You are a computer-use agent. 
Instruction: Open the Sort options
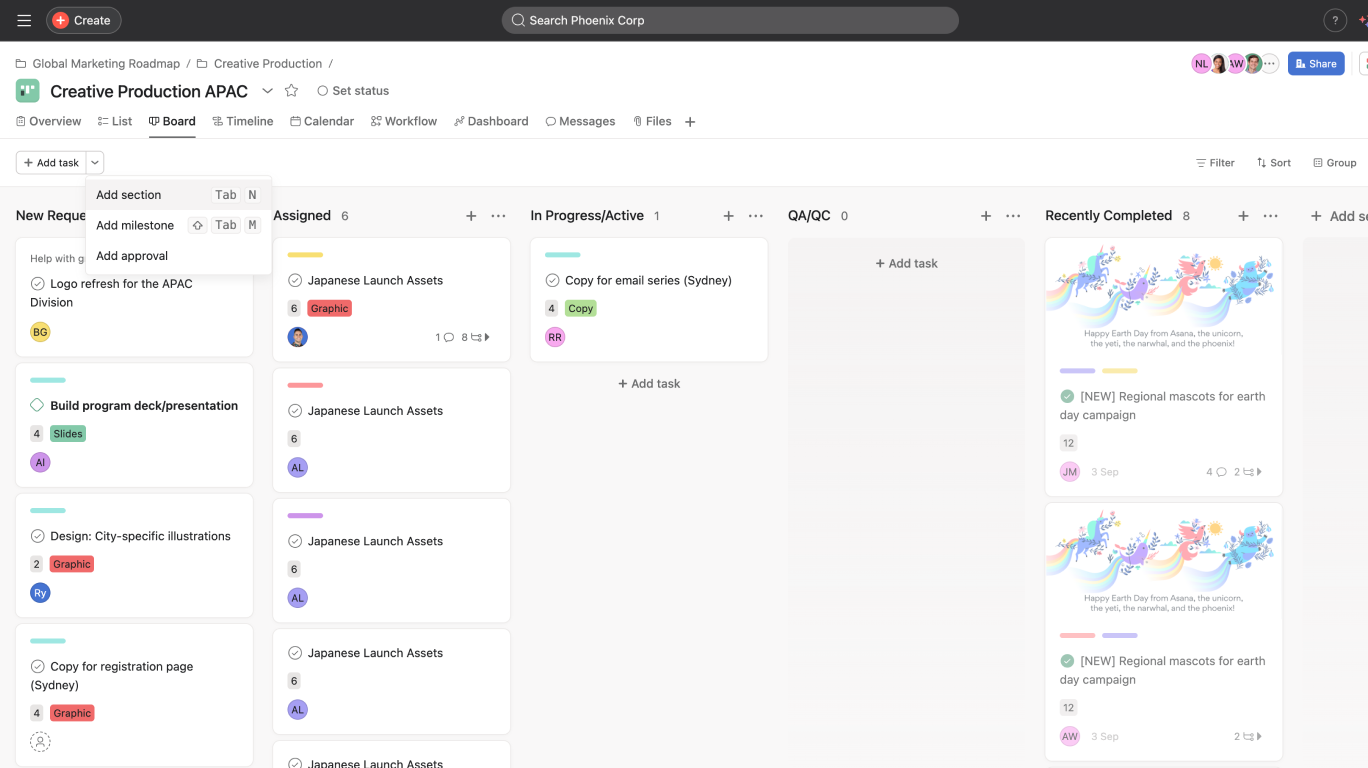(x=1273, y=162)
